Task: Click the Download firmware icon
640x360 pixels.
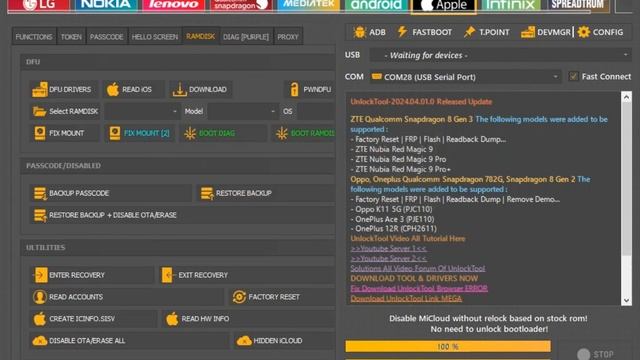Action: point(179,89)
